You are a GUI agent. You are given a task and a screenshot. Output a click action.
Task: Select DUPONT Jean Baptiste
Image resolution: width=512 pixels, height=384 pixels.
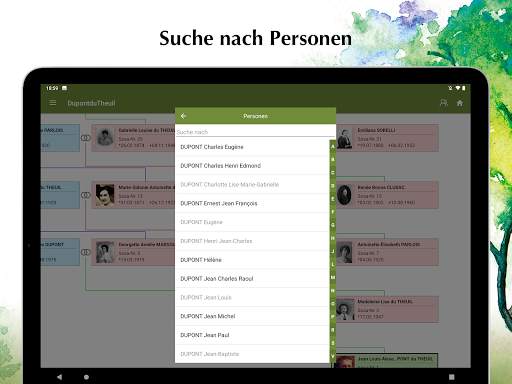(252, 354)
